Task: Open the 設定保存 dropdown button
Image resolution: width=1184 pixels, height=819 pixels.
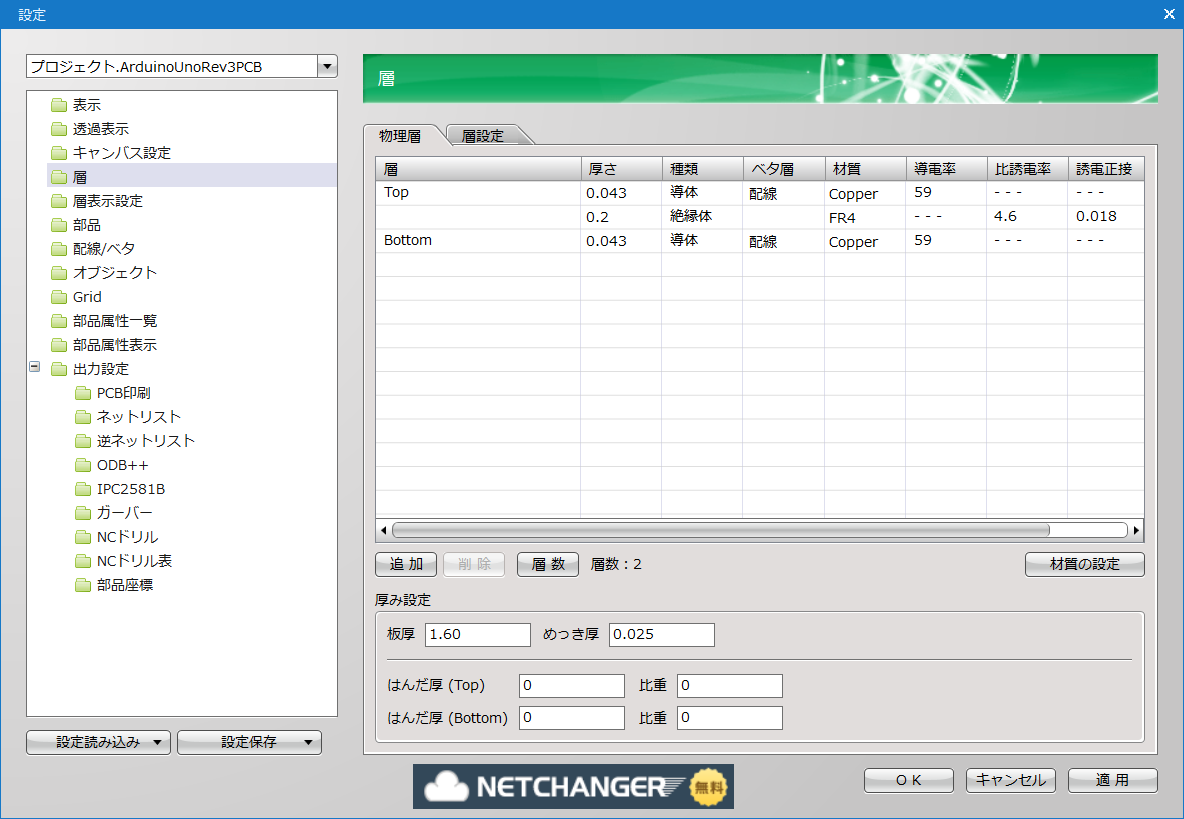Action: 249,742
